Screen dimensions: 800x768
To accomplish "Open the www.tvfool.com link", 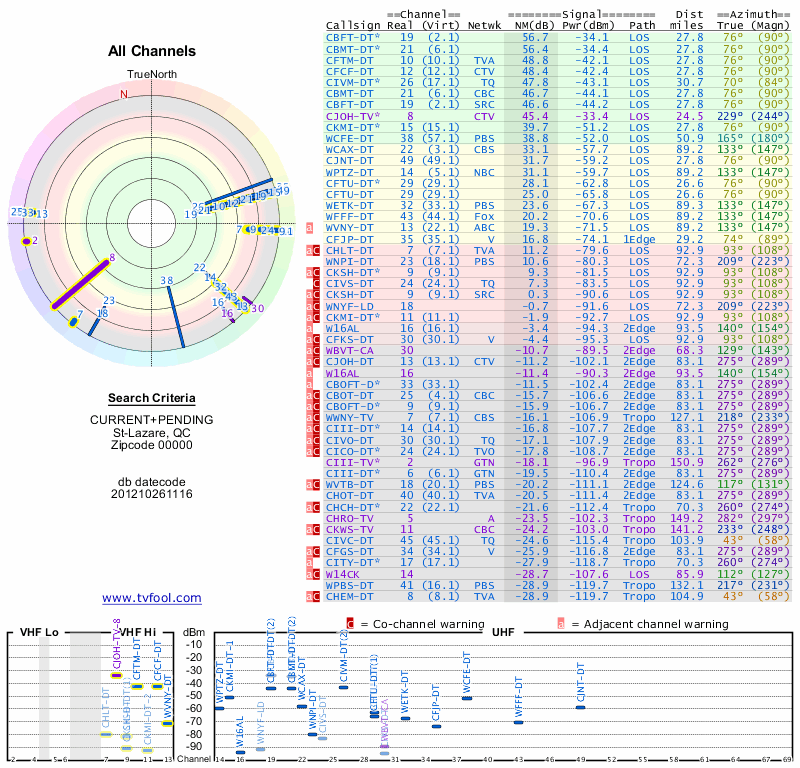I will [x=152, y=598].
